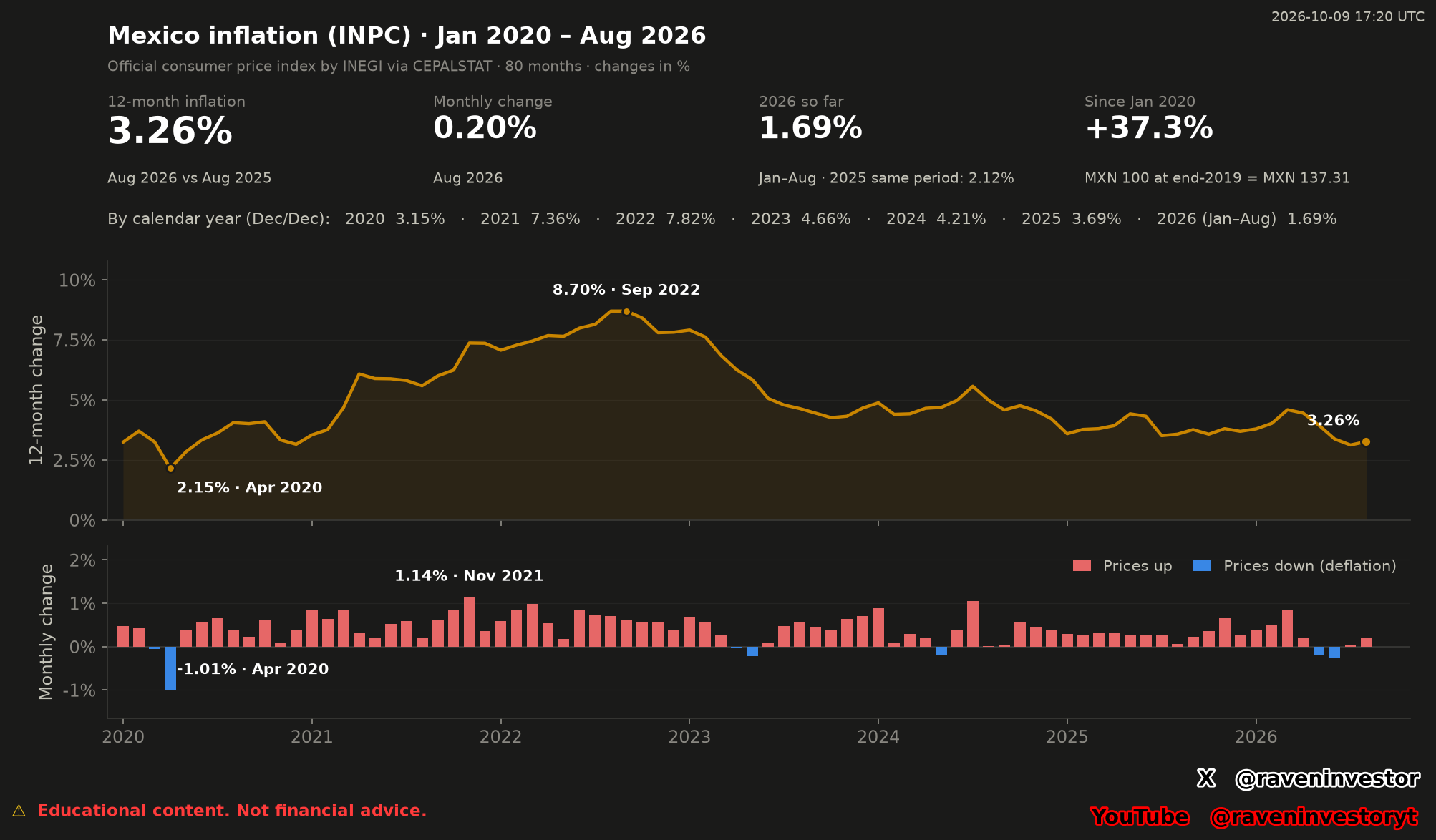
Task: Click 'Aug 2026 vs Aug 2025' caption
Action: (x=189, y=178)
